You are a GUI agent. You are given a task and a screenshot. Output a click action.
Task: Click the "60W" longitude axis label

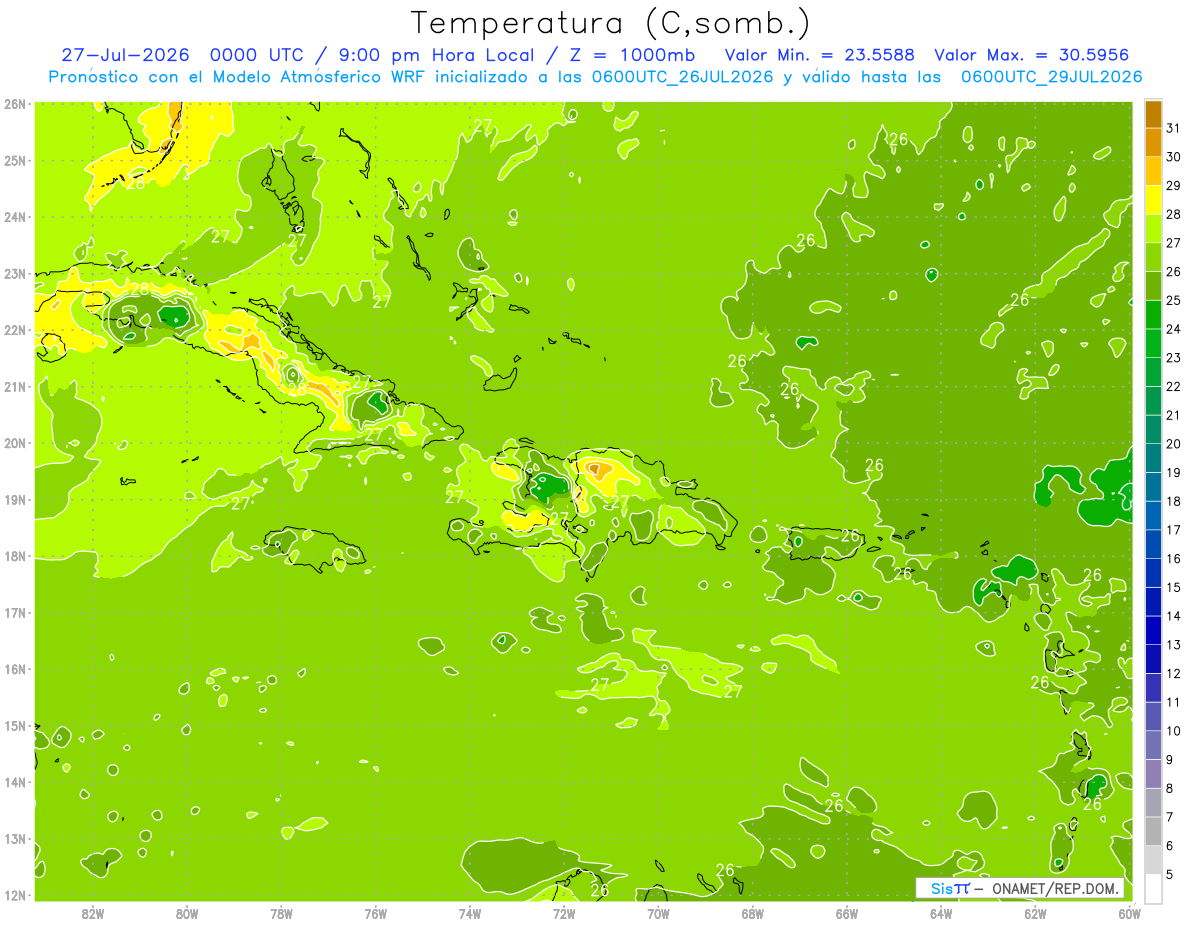(1130, 913)
